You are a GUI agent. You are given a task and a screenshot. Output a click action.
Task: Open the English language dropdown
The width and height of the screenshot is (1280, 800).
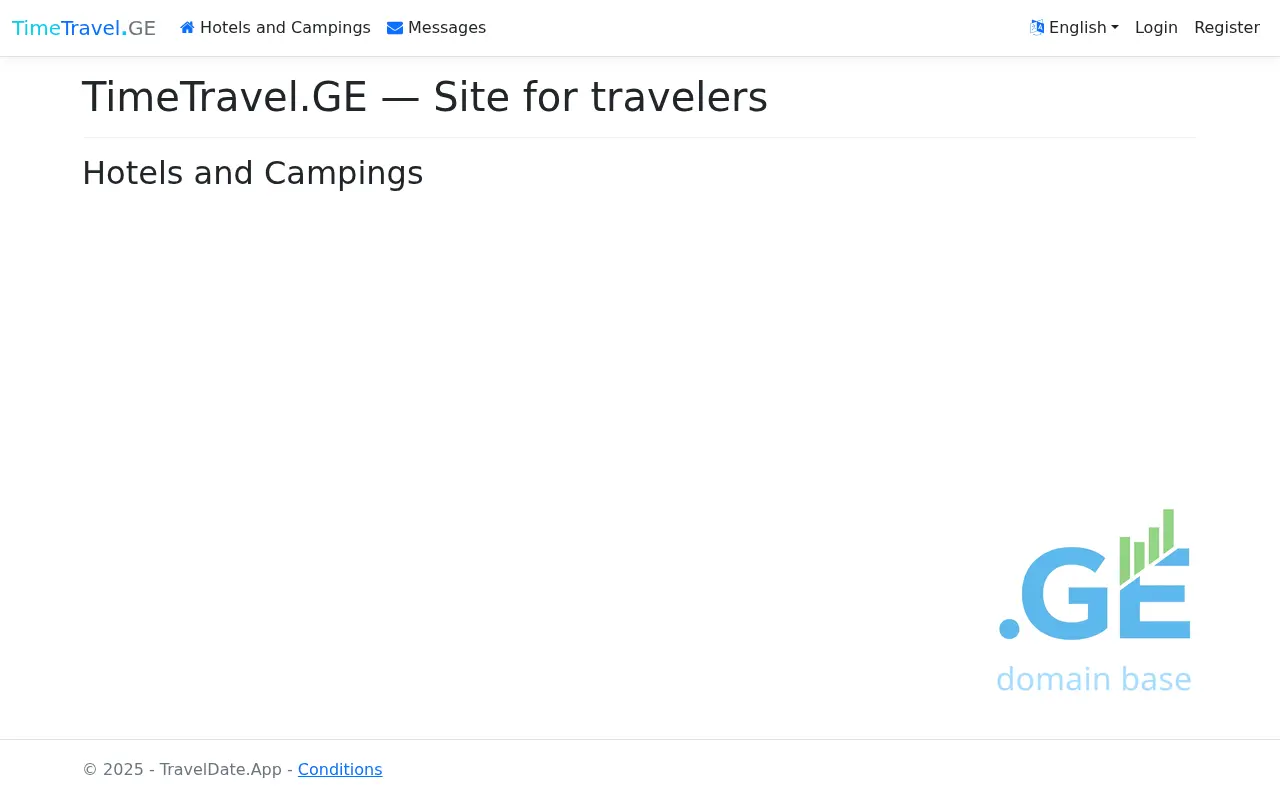(x=1077, y=28)
